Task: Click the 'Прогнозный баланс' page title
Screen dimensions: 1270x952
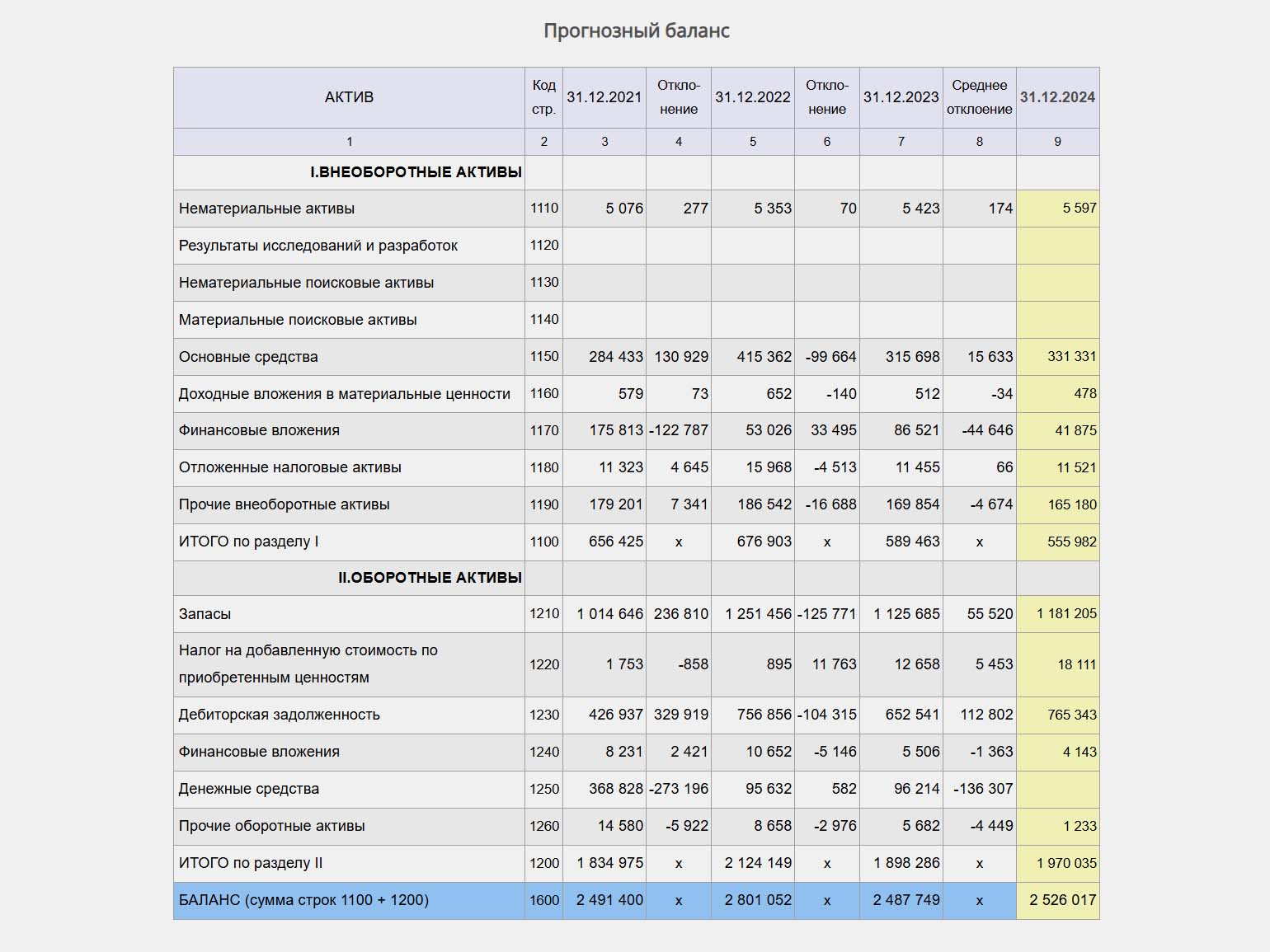Action: [636, 31]
